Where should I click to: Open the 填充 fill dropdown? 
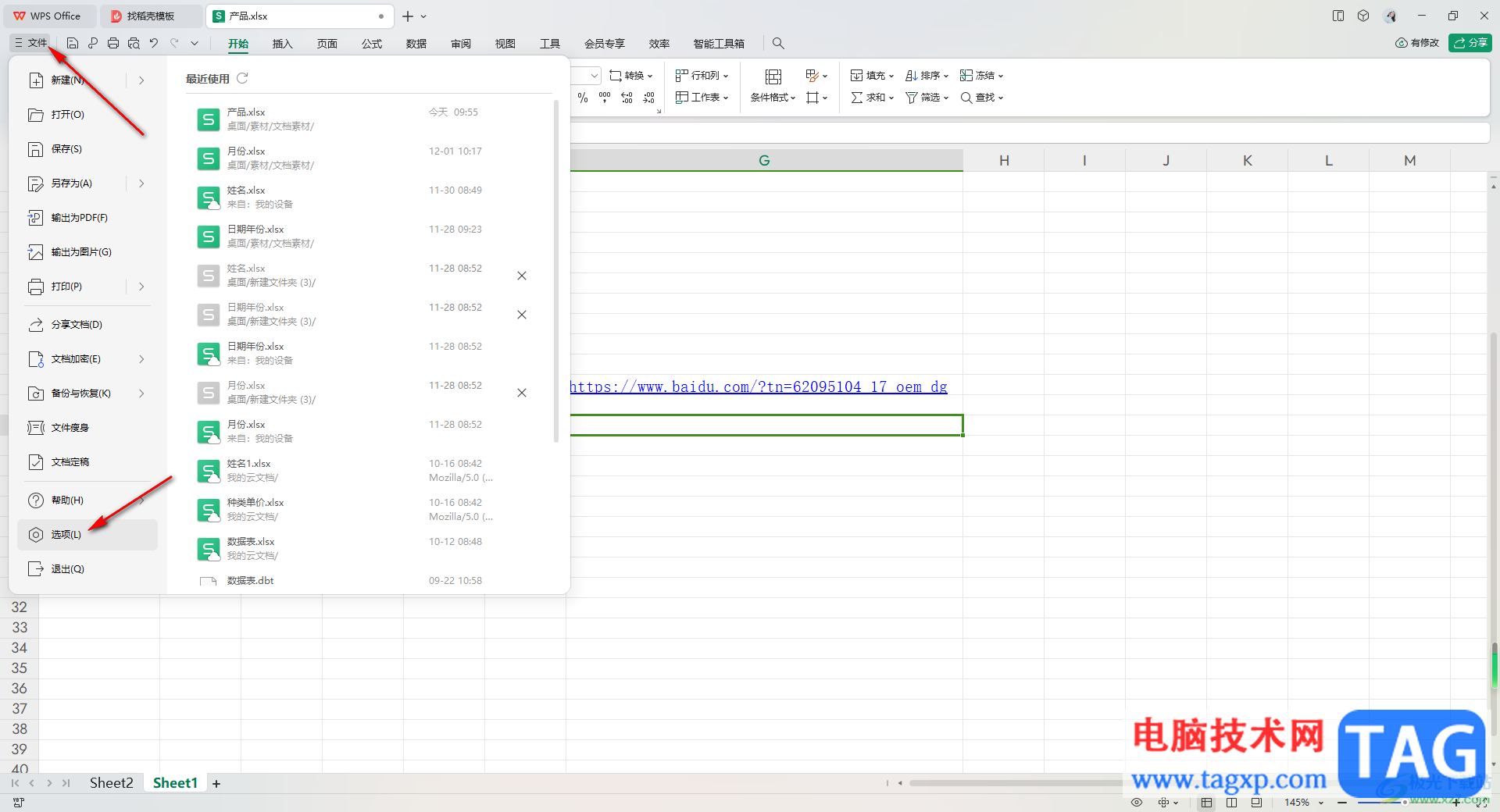pos(872,76)
